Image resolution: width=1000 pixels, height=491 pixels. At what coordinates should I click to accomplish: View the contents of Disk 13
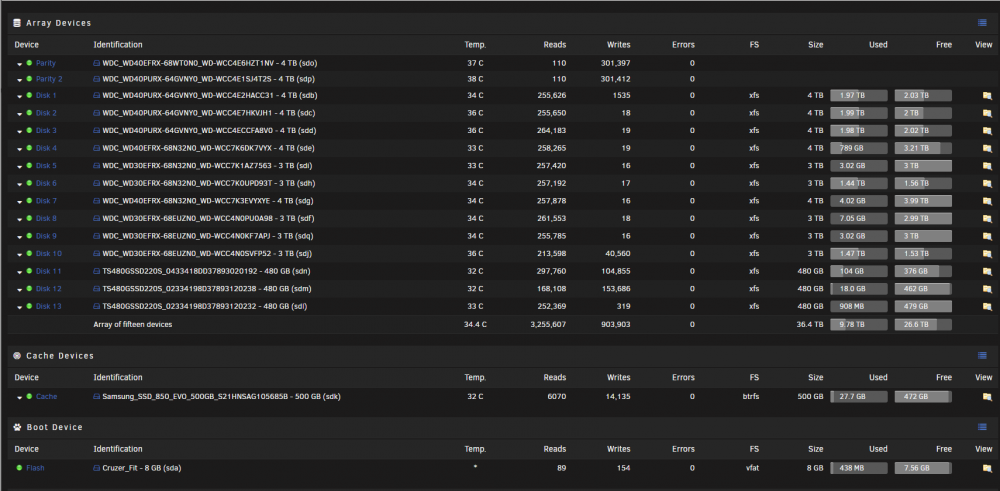point(987,306)
